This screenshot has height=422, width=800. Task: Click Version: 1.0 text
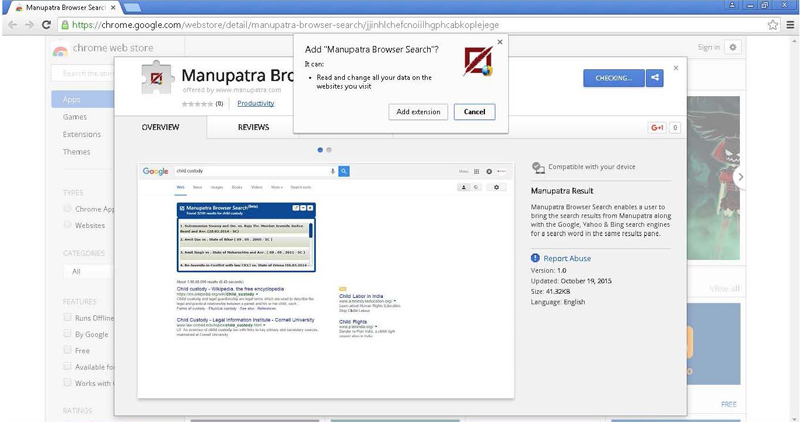coord(548,270)
